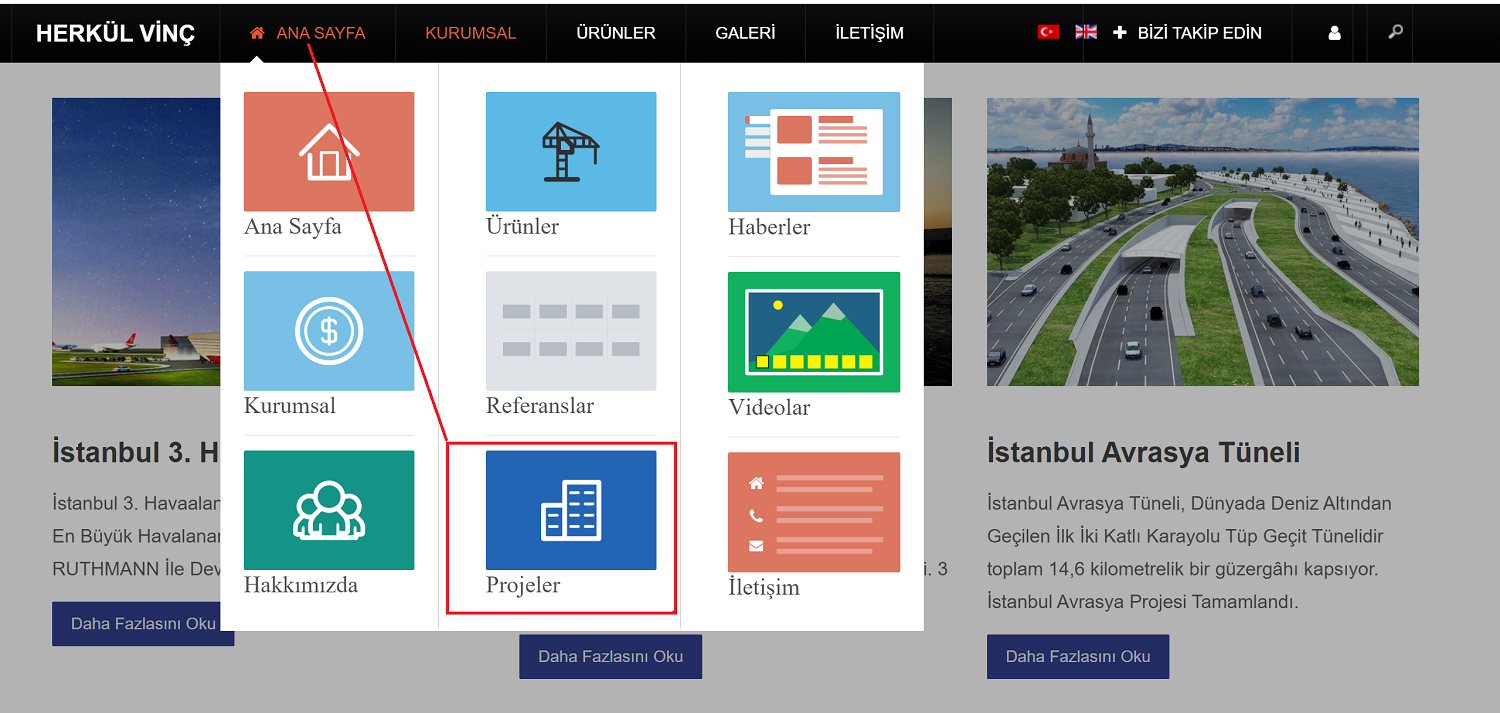Click the İletişim contact card icon tile
Image resolution: width=1500 pixels, height=713 pixels.
(813, 512)
